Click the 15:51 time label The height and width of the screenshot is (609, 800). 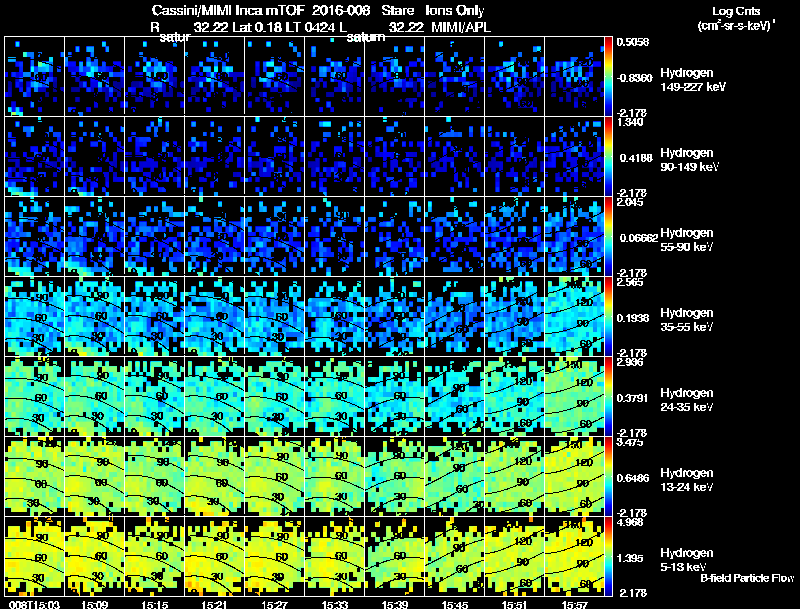[x=514, y=605]
